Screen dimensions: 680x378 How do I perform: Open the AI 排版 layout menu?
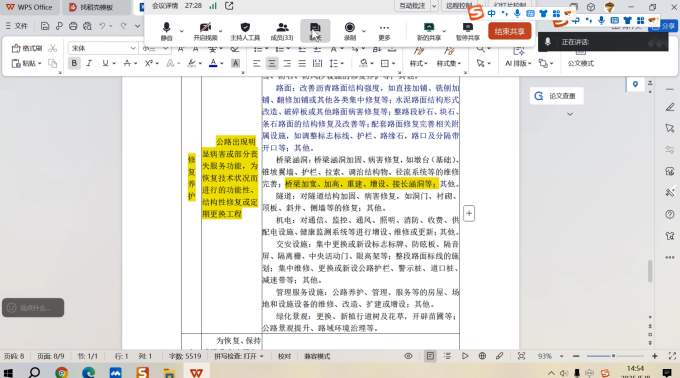(518, 63)
